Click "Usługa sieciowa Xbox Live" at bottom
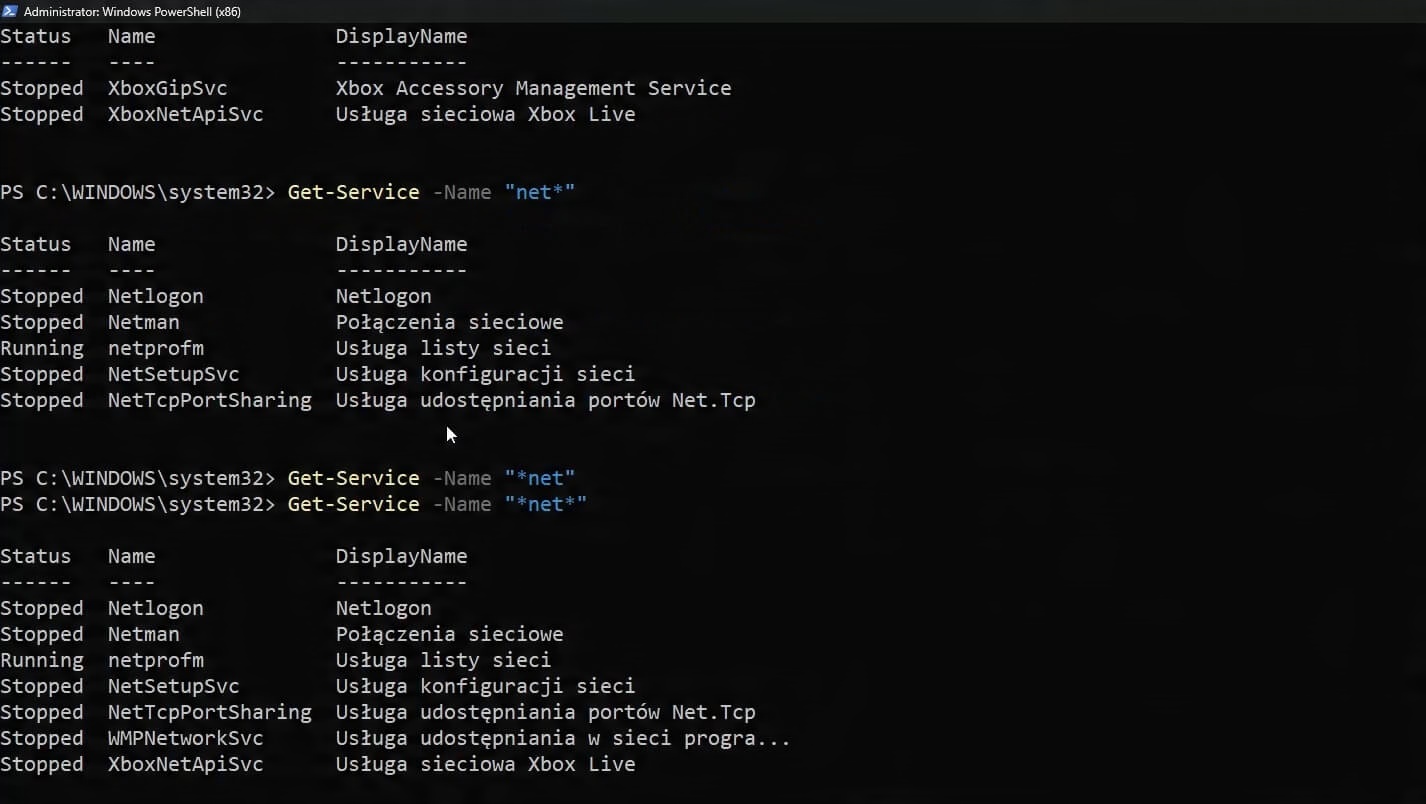This screenshot has width=1426, height=804. click(x=485, y=764)
